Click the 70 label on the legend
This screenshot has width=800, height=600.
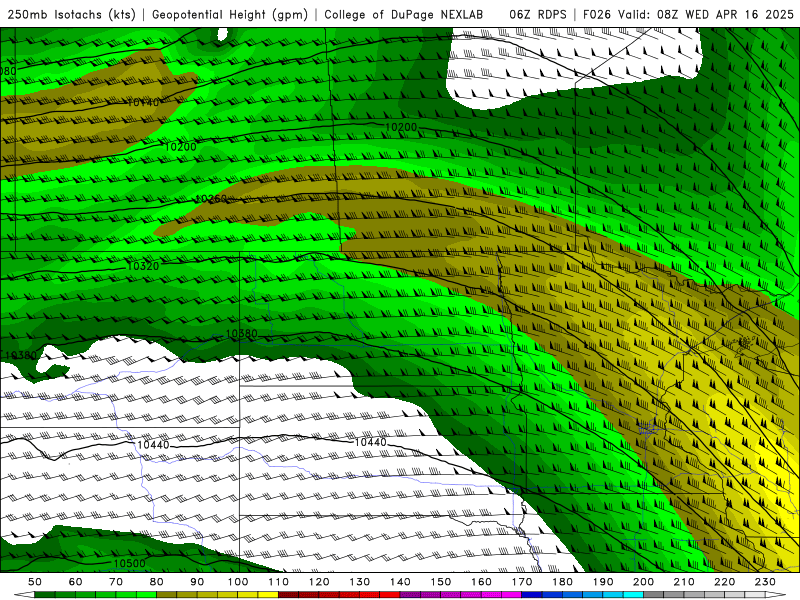(x=116, y=582)
